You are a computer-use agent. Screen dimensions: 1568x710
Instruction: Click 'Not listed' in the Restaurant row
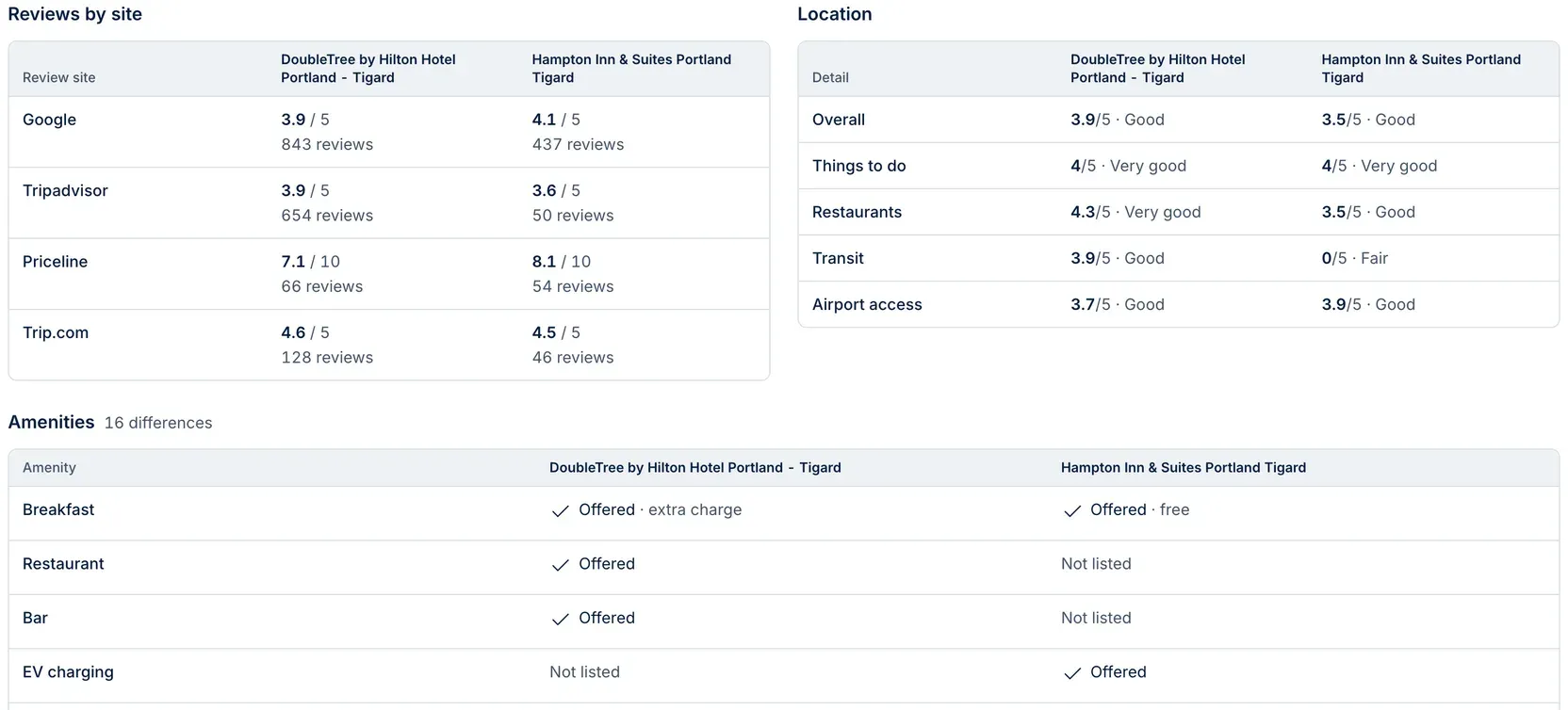pyautogui.click(x=1096, y=564)
